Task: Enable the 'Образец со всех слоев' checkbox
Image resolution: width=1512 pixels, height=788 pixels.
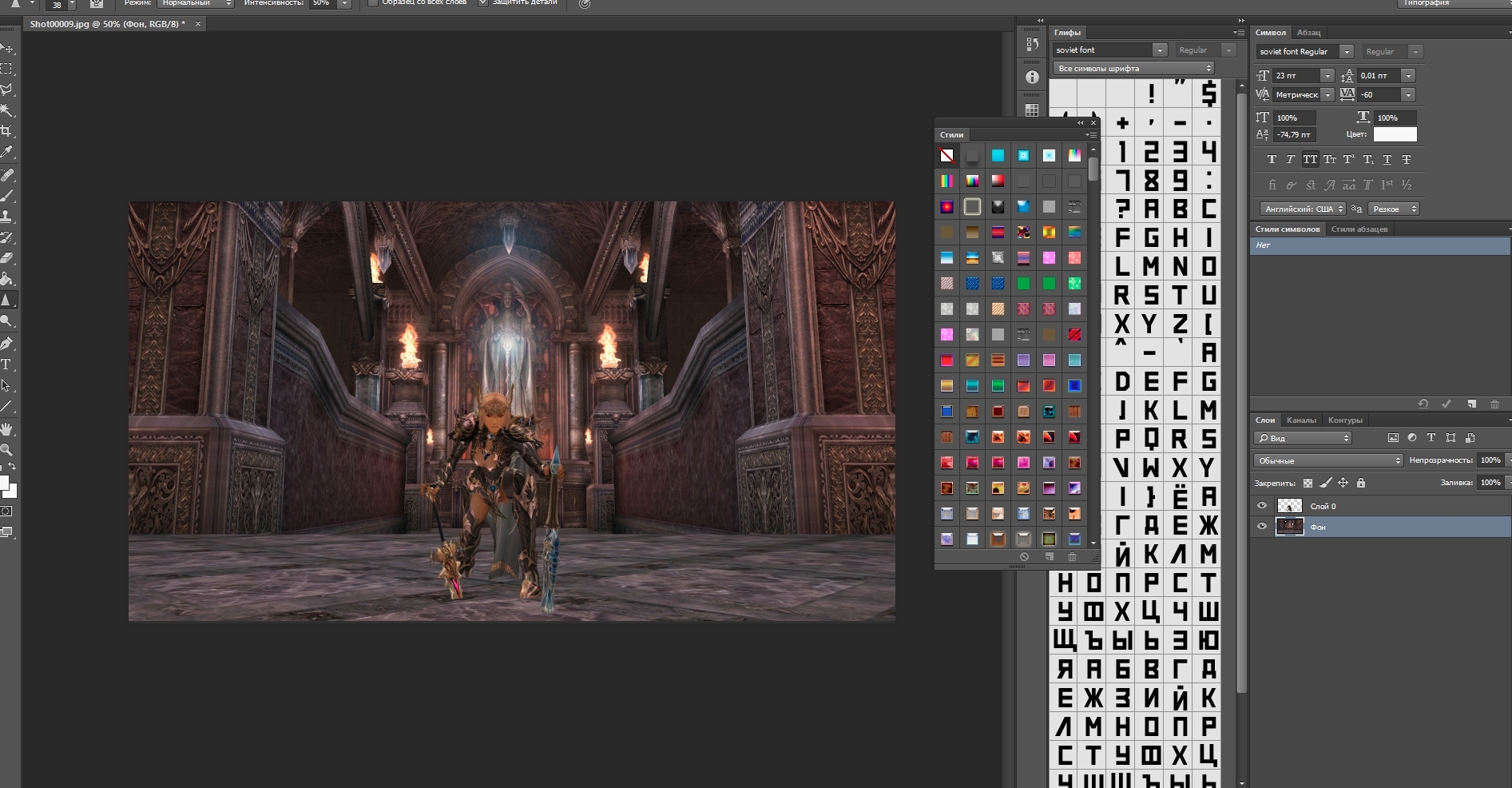Action: pyautogui.click(x=372, y=3)
